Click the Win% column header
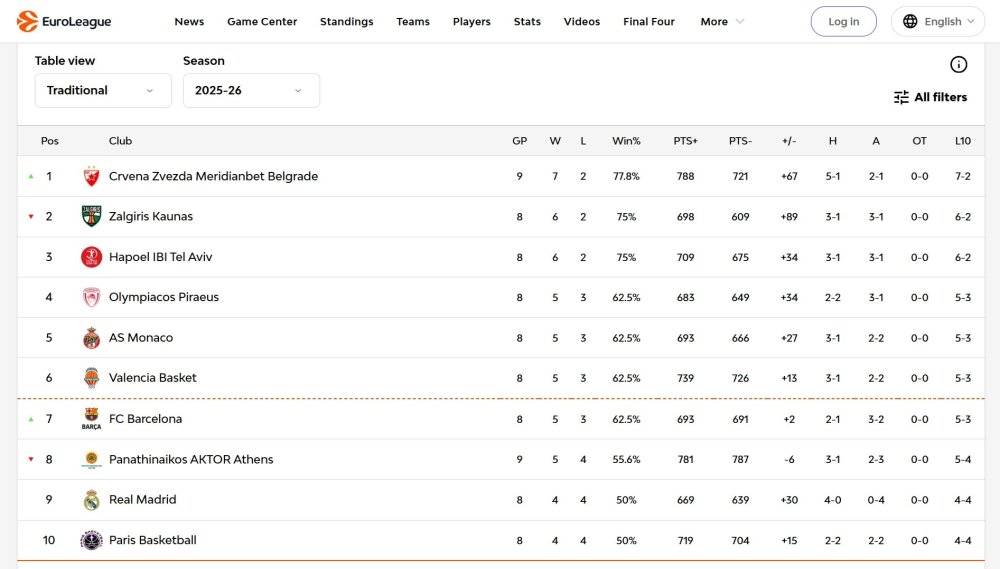1000x569 pixels. click(626, 141)
